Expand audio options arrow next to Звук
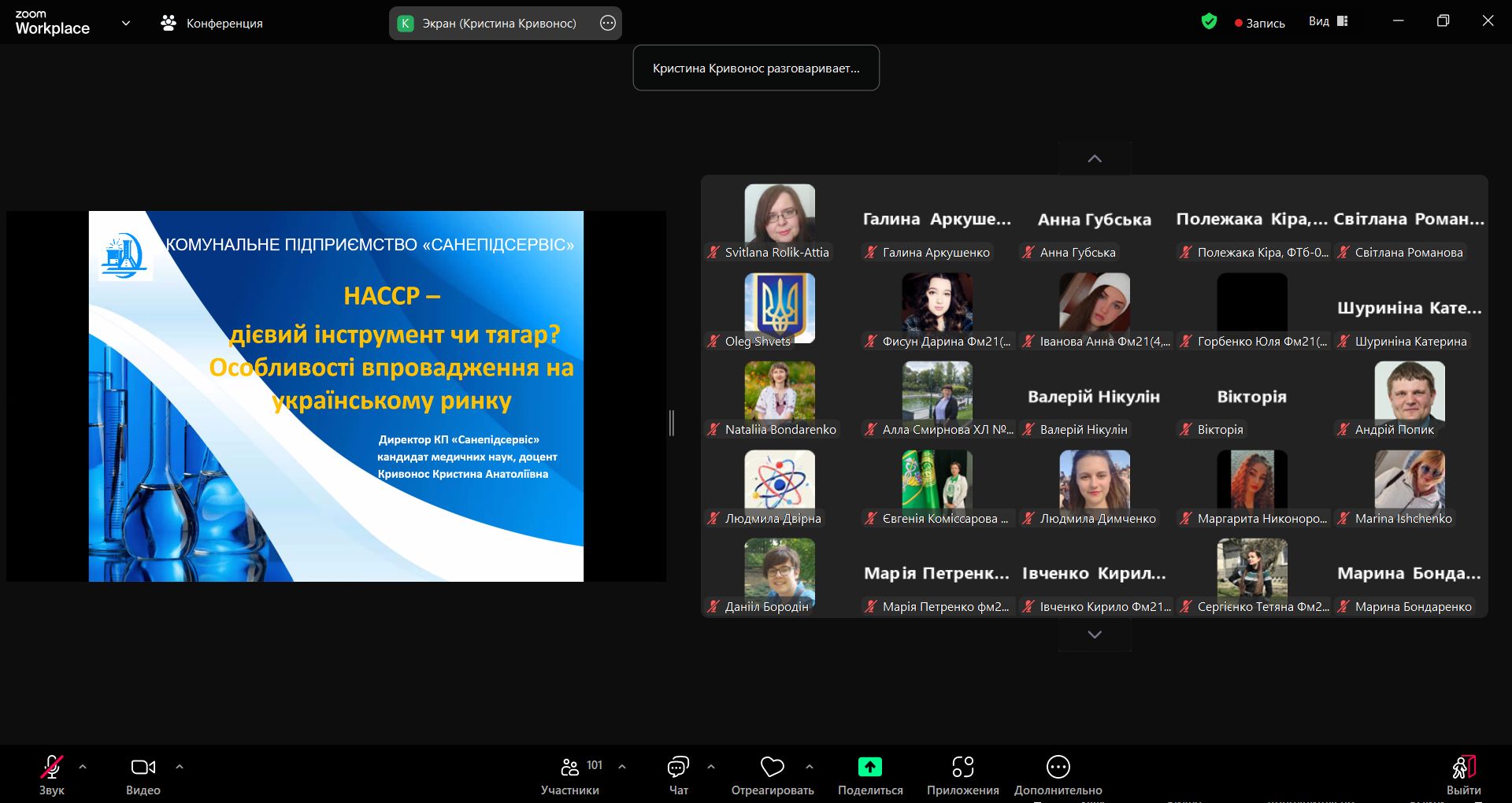The image size is (1512, 803). coord(83,766)
